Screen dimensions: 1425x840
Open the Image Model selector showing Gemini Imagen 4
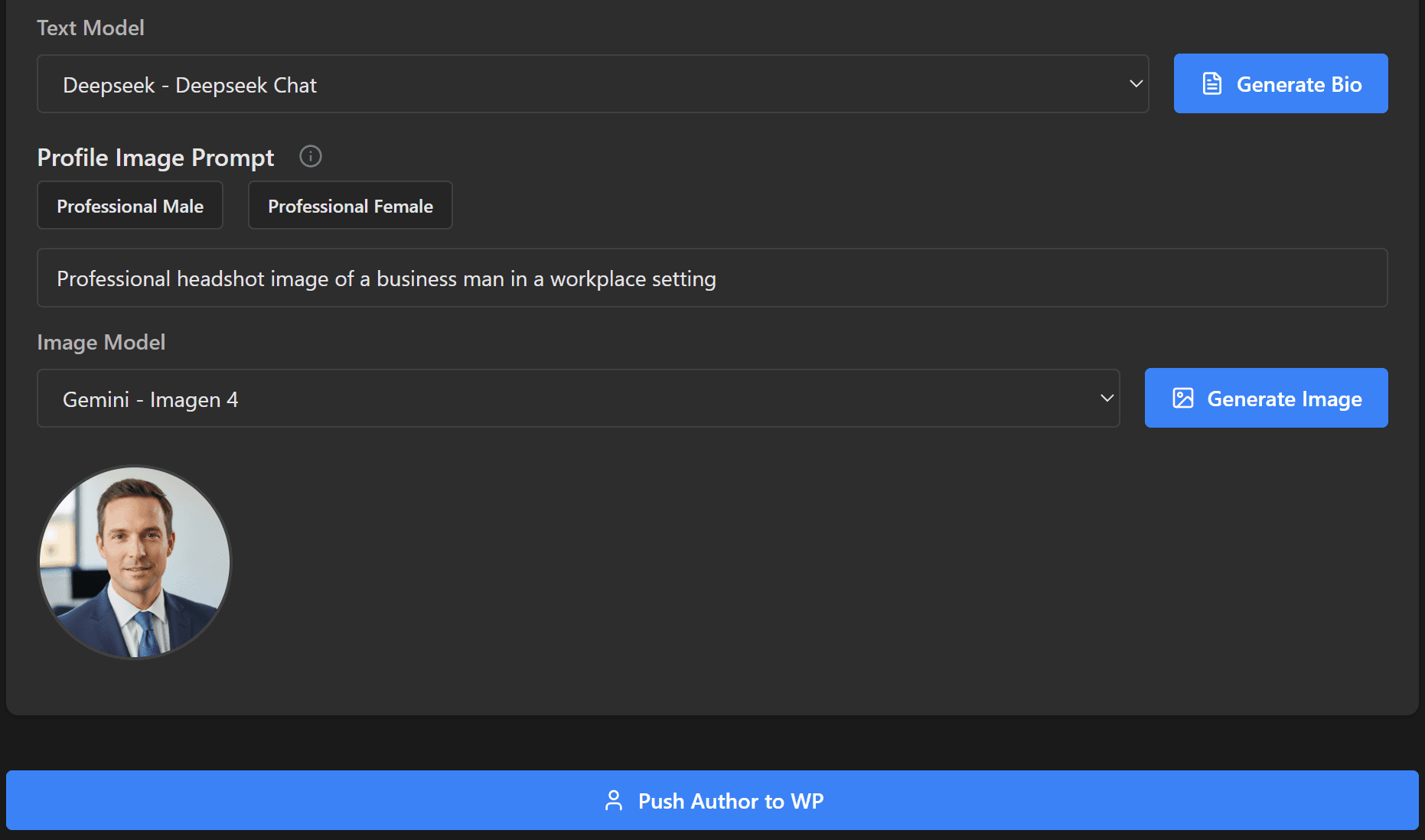click(578, 398)
